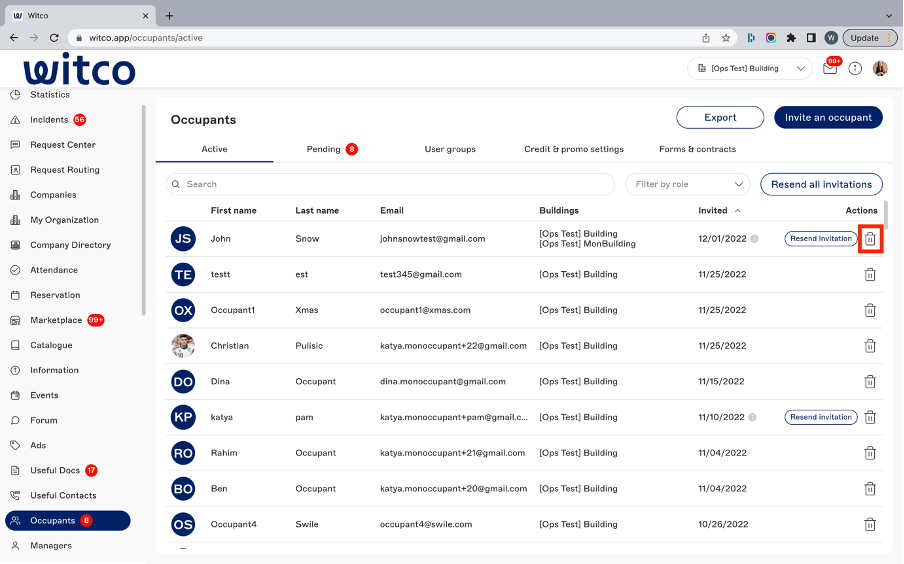
Task: Share page via address bar share icon
Action: pos(706,38)
